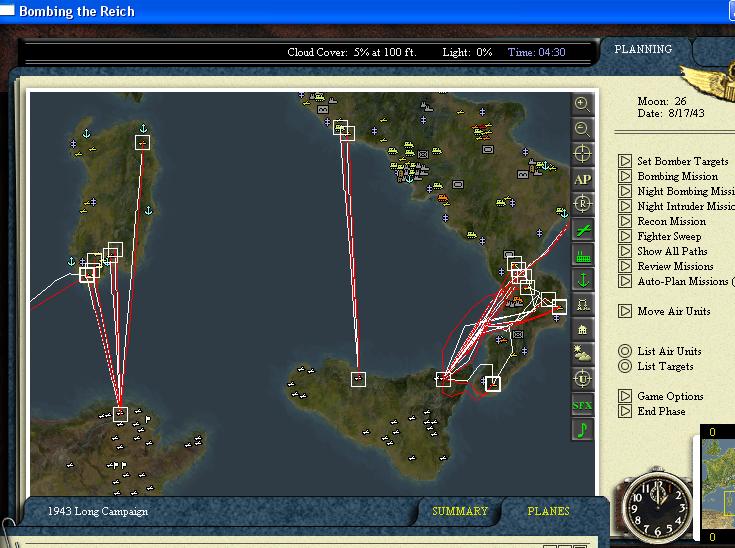Show weather with sun and cloud icon
This screenshot has width=735, height=548.
pyautogui.click(x=582, y=354)
